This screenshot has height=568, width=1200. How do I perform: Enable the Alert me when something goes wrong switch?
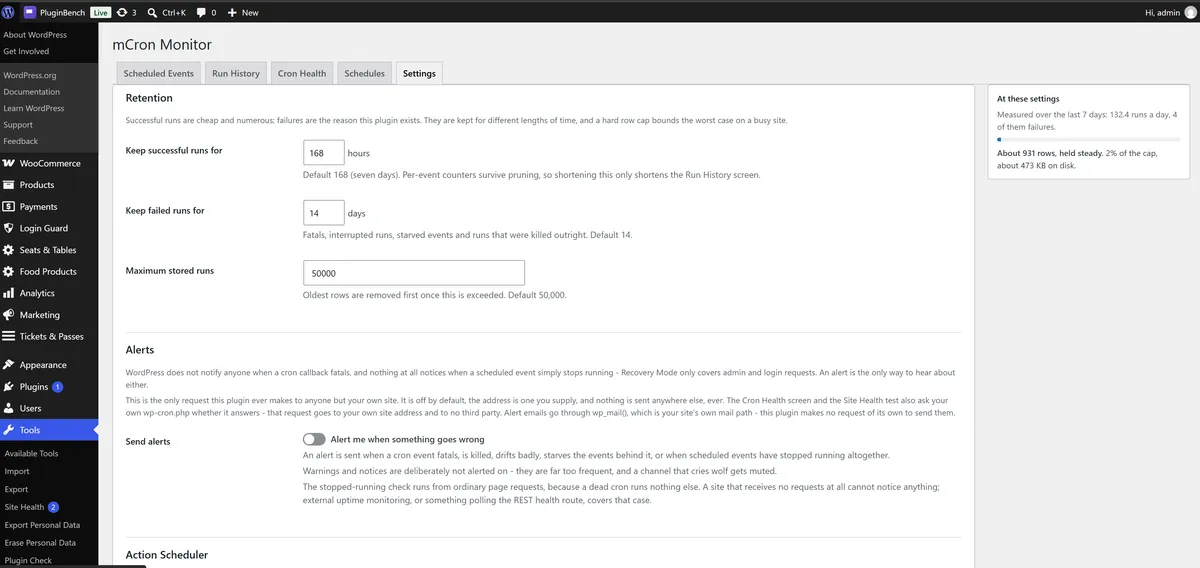coord(314,439)
